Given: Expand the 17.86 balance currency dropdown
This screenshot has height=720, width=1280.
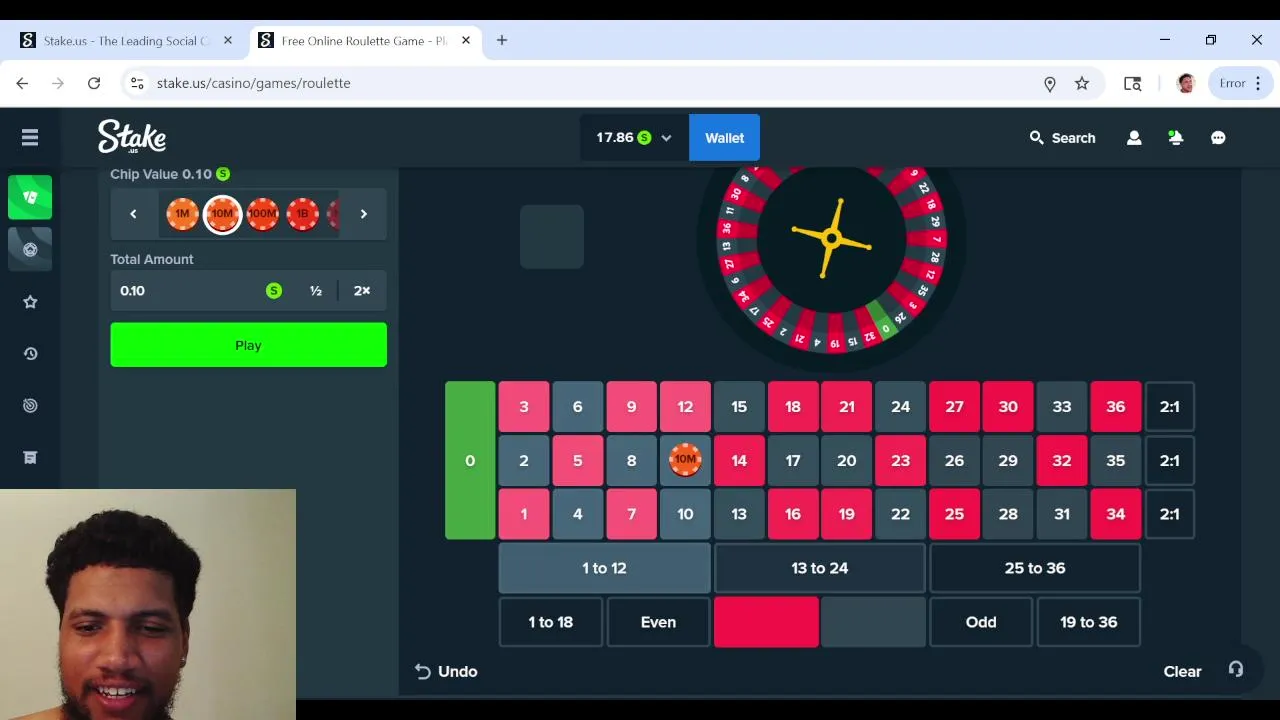Looking at the screenshot, I should click(634, 138).
